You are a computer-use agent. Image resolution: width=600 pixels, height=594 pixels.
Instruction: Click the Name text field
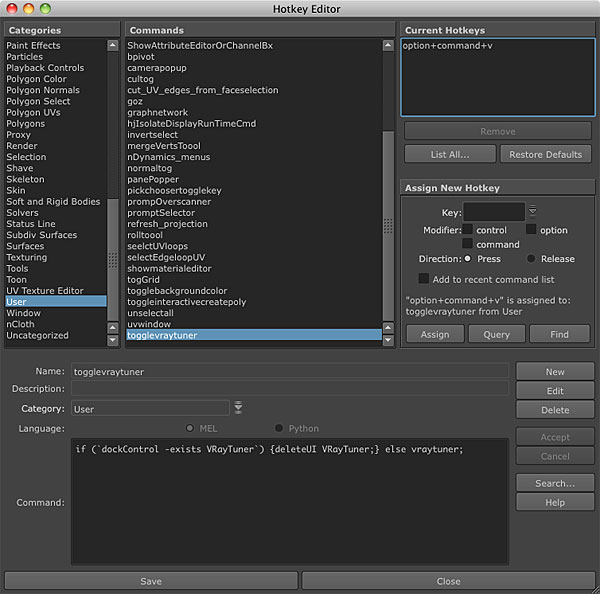click(290, 371)
